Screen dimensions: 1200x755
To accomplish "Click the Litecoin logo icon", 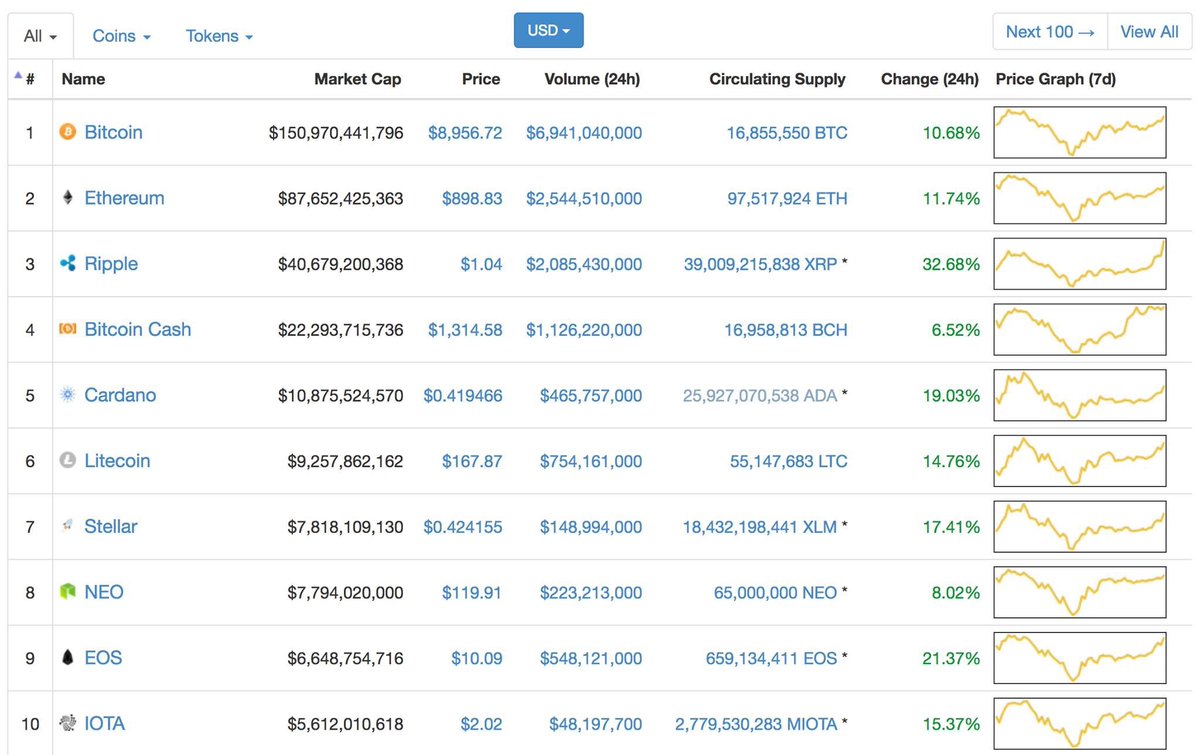I will (x=68, y=461).
